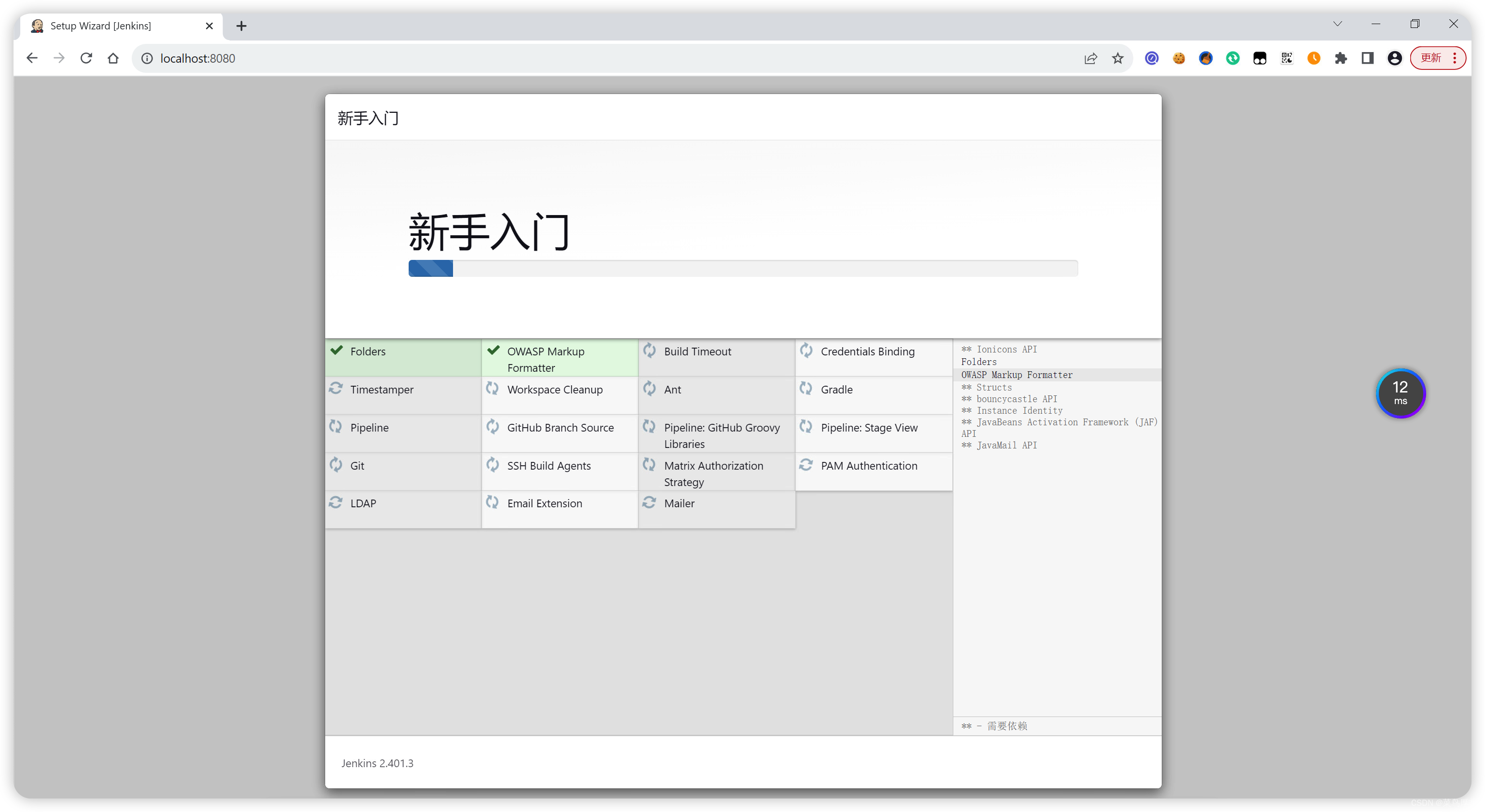Screen dimensions: 1485x812
Task: Click the 12 ms floating badge
Action: 1400,393
